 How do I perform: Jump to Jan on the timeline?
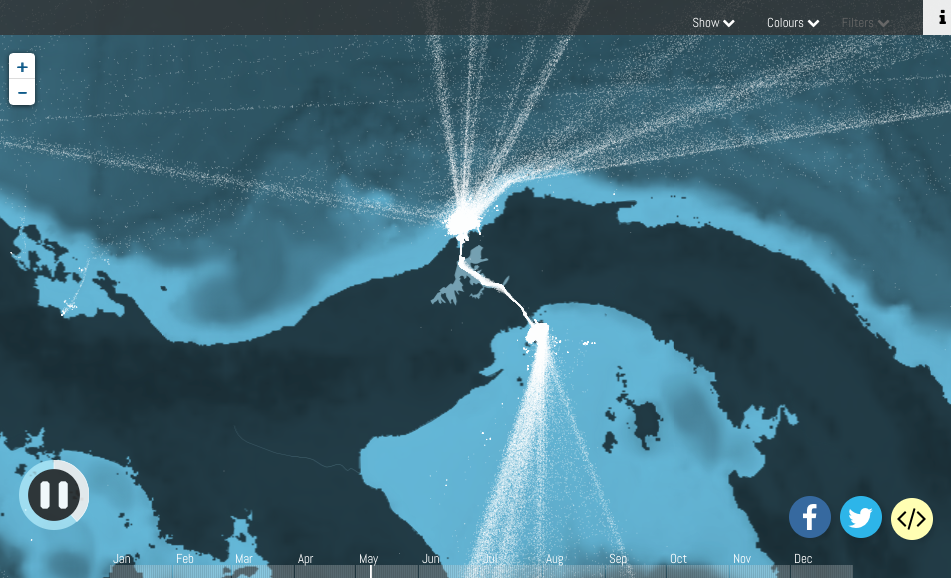[x=123, y=559]
